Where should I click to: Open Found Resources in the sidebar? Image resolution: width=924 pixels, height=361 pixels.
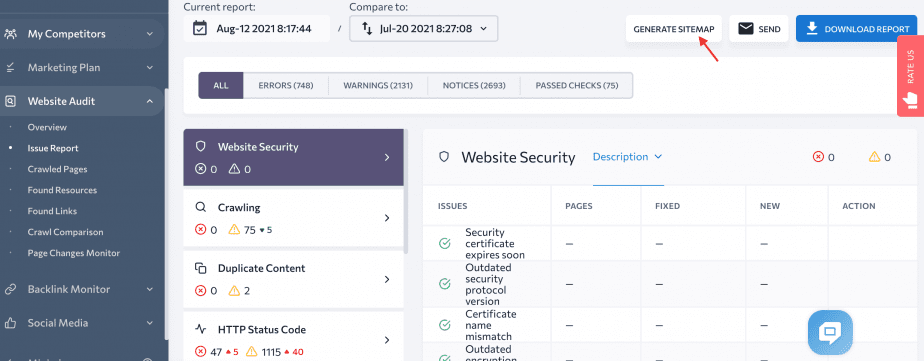coord(62,190)
